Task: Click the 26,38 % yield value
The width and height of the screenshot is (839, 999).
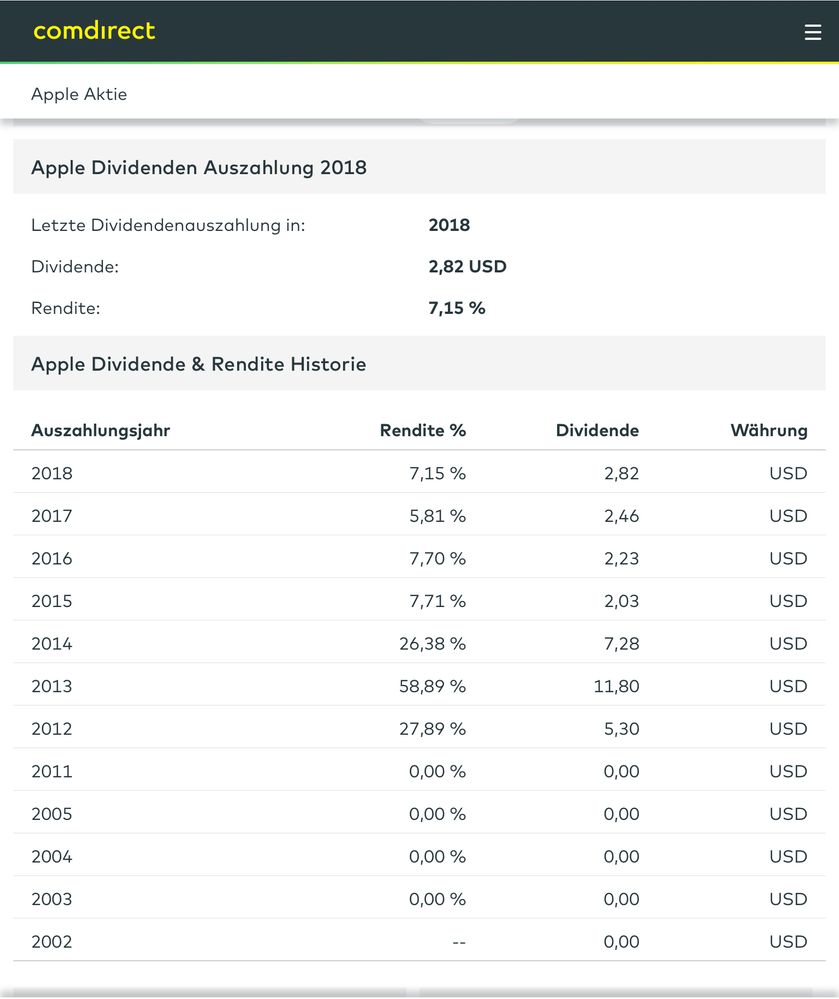Action: coord(432,644)
